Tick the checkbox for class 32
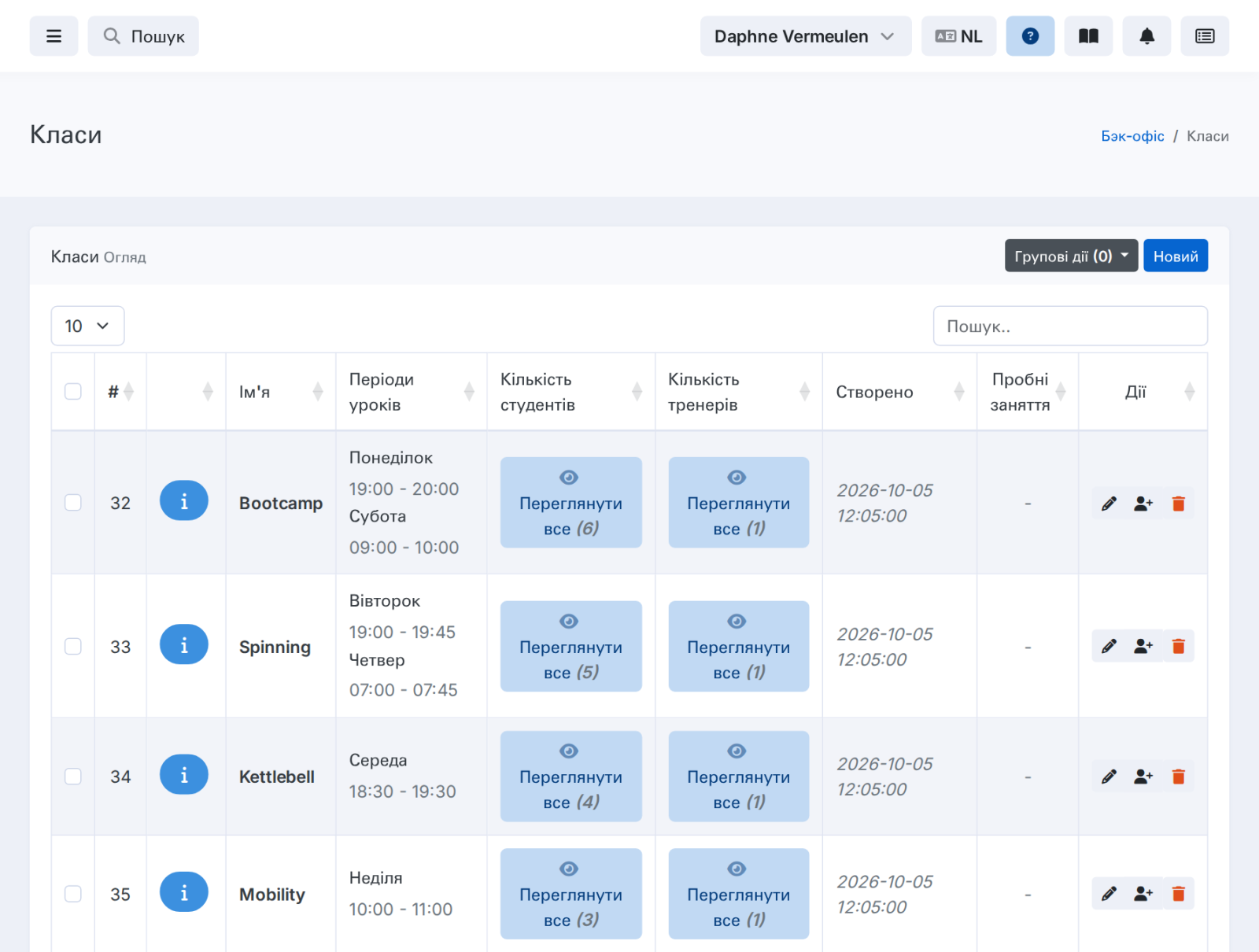 (73, 502)
